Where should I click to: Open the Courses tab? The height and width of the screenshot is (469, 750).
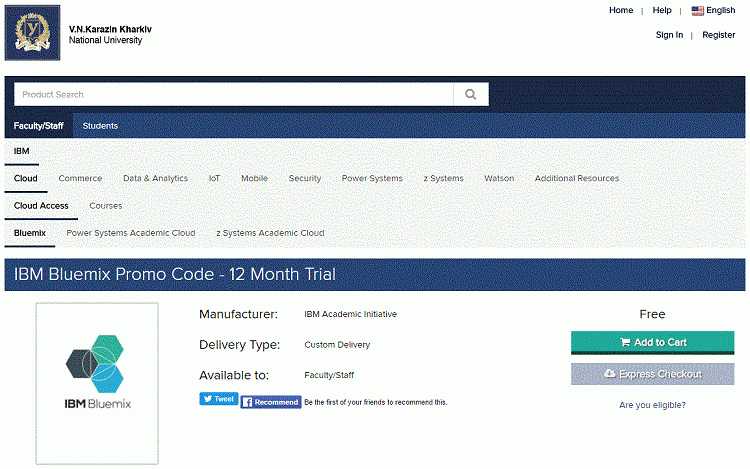(x=106, y=206)
